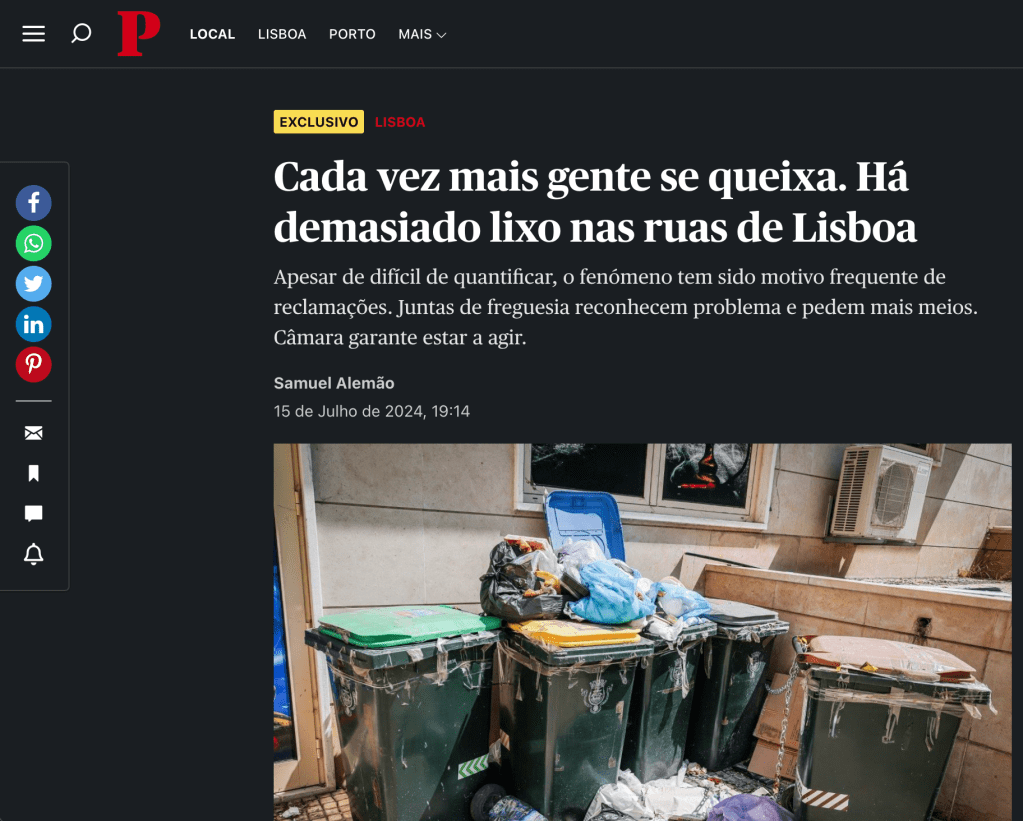Image resolution: width=1023 pixels, height=821 pixels.
Task: Select PORTO in top navigation
Action: (352, 34)
